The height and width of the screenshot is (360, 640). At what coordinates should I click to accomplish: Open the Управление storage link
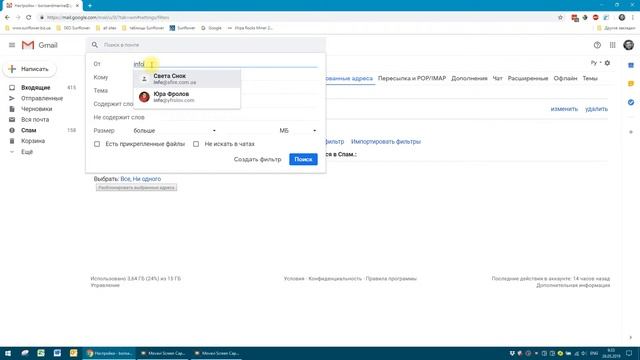tap(105, 285)
